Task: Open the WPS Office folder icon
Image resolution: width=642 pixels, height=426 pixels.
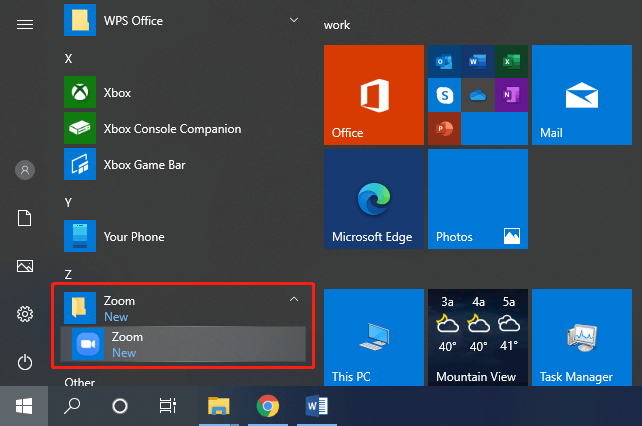Action: (x=80, y=20)
